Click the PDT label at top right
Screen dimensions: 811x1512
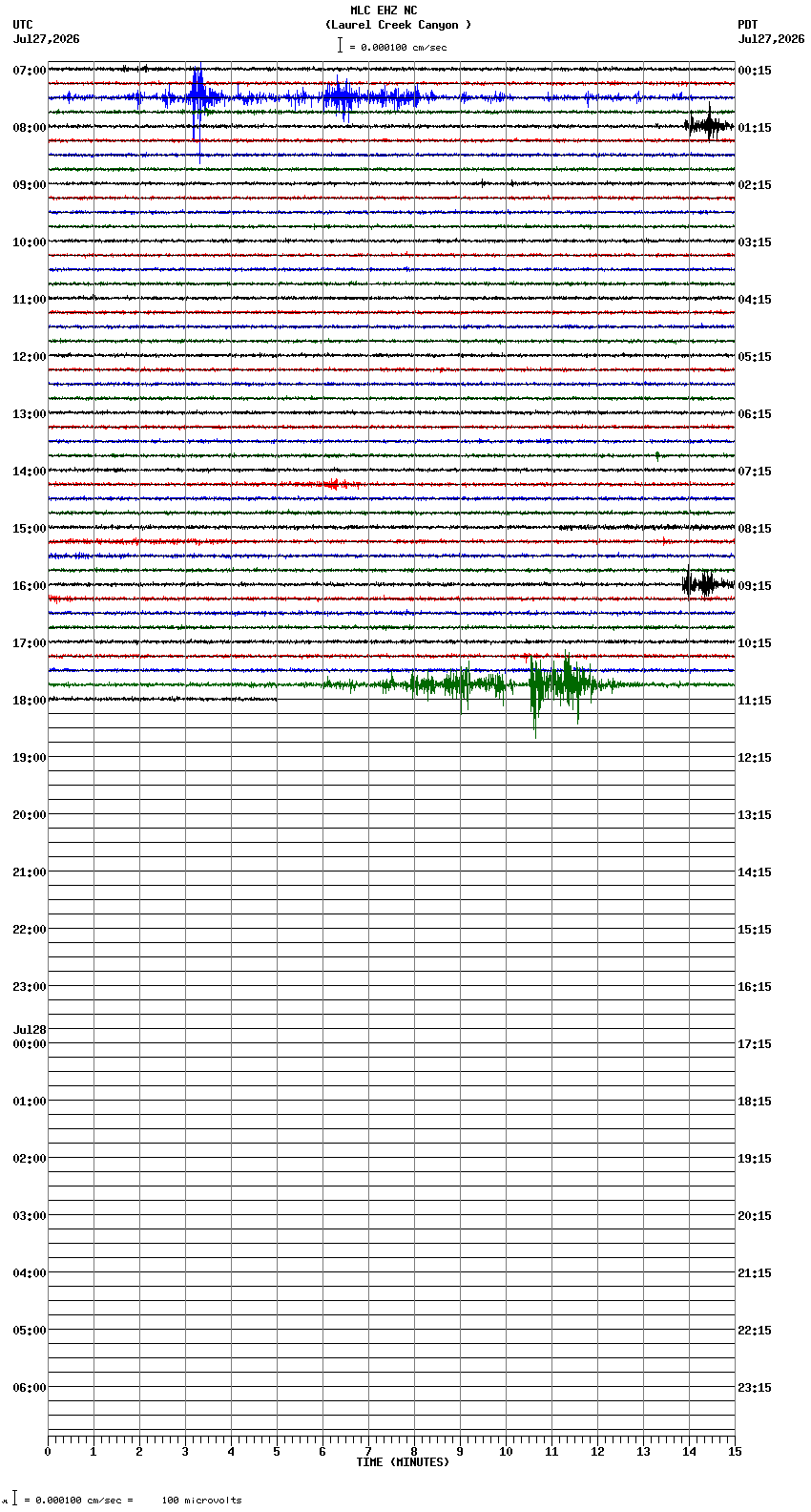747,25
